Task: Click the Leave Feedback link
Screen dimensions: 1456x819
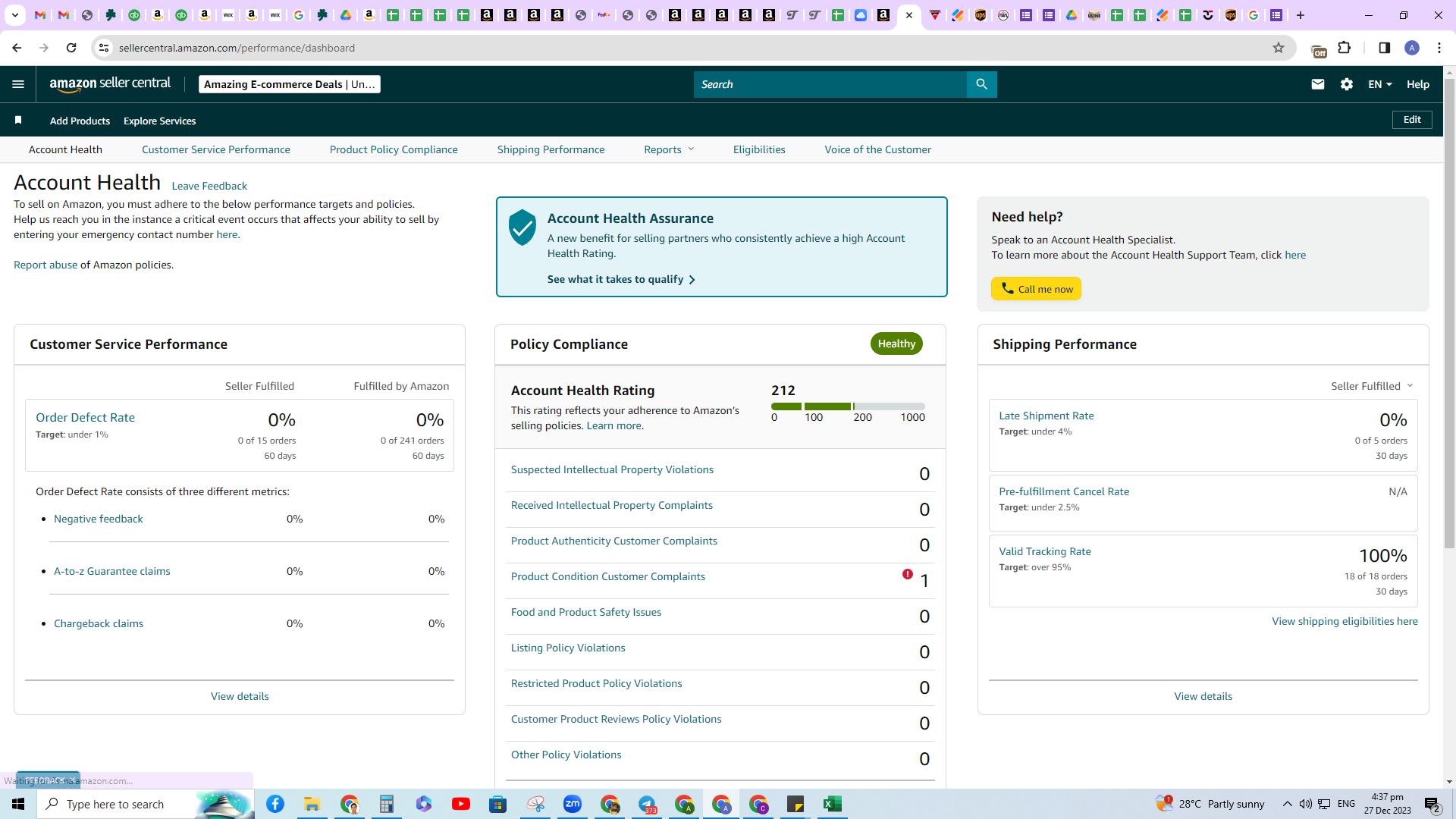Action: [x=209, y=186]
